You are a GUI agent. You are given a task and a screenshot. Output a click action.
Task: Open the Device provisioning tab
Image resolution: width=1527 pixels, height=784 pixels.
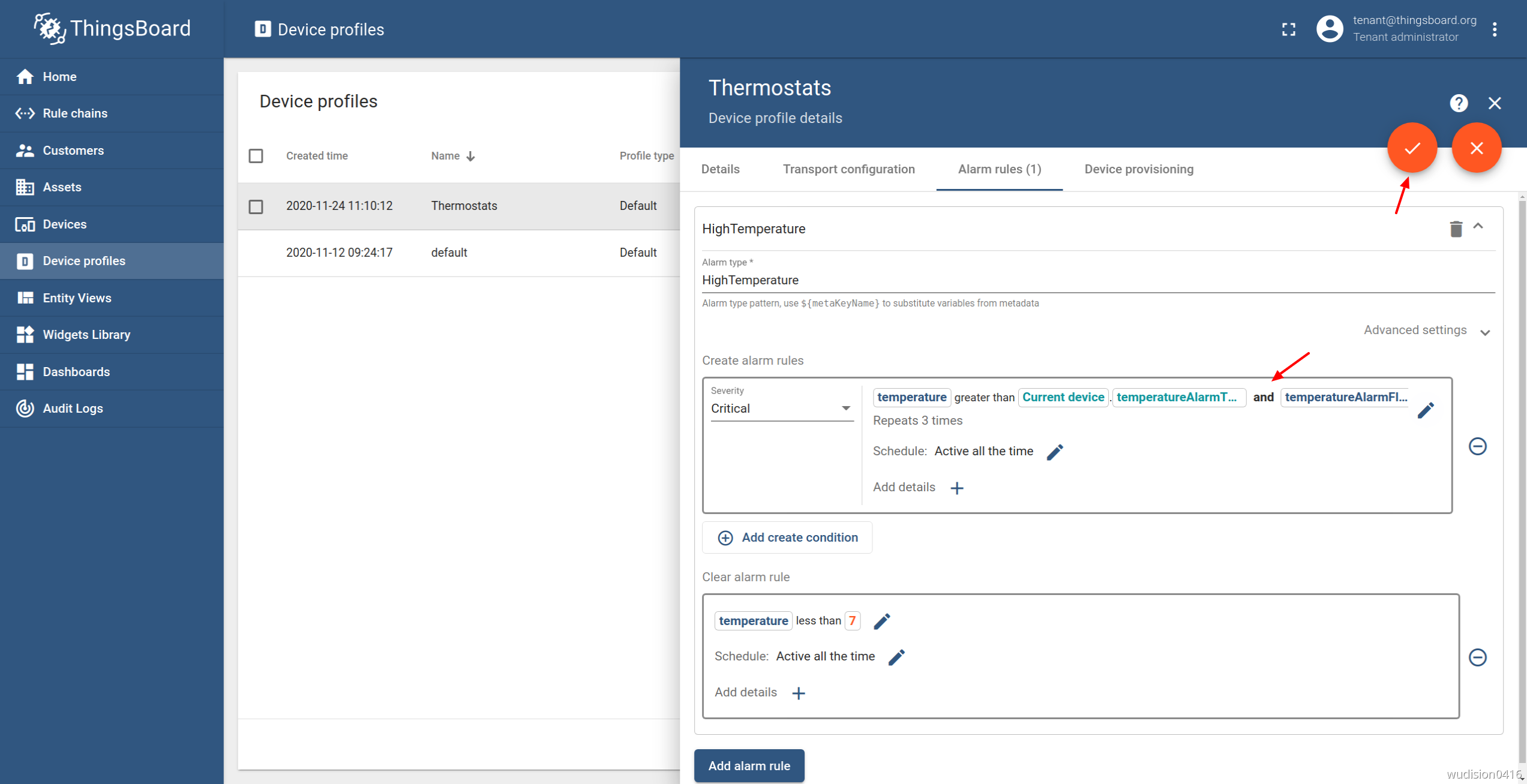click(1138, 169)
